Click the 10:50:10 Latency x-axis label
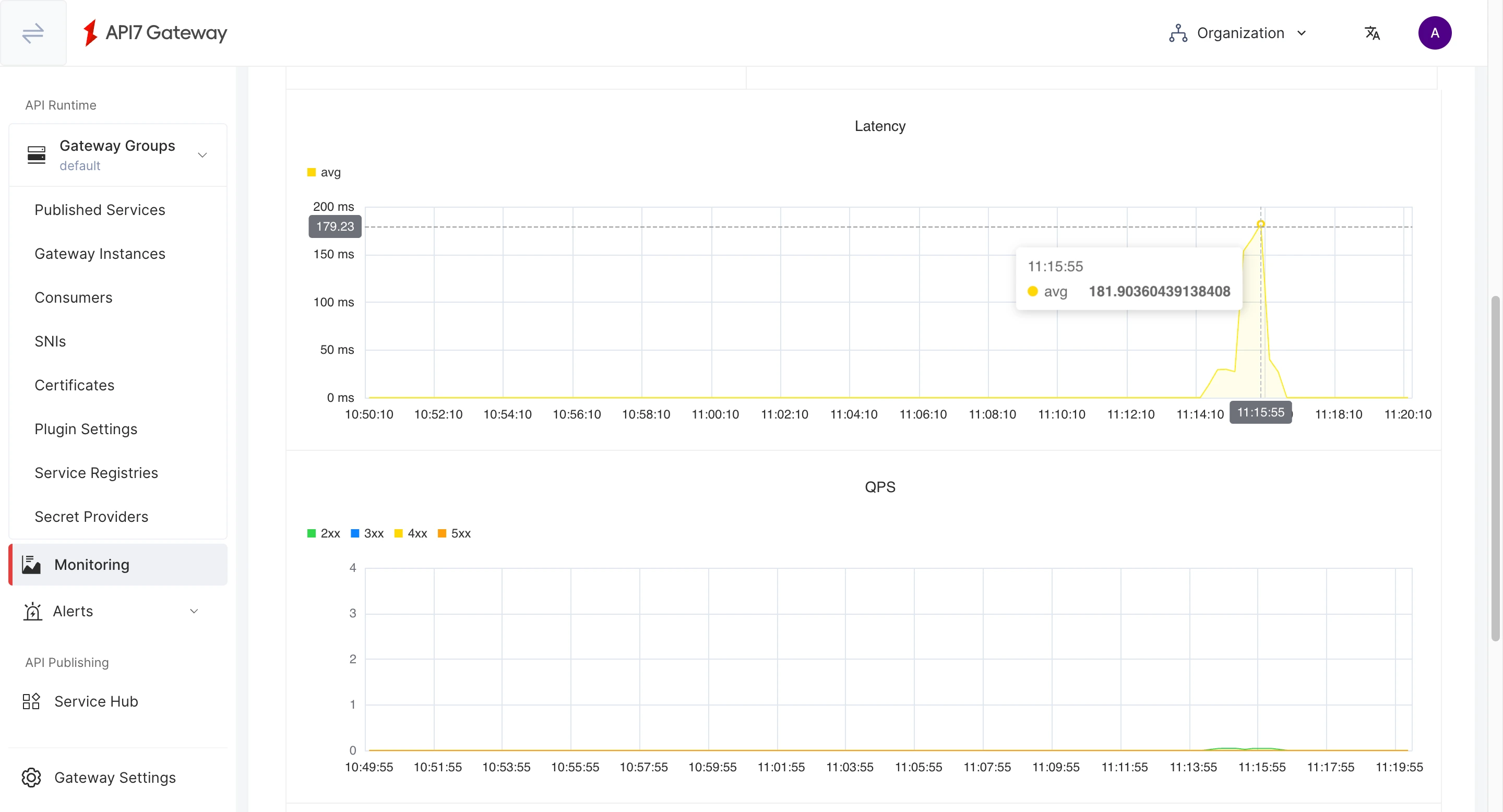1503x812 pixels. (x=369, y=414)
